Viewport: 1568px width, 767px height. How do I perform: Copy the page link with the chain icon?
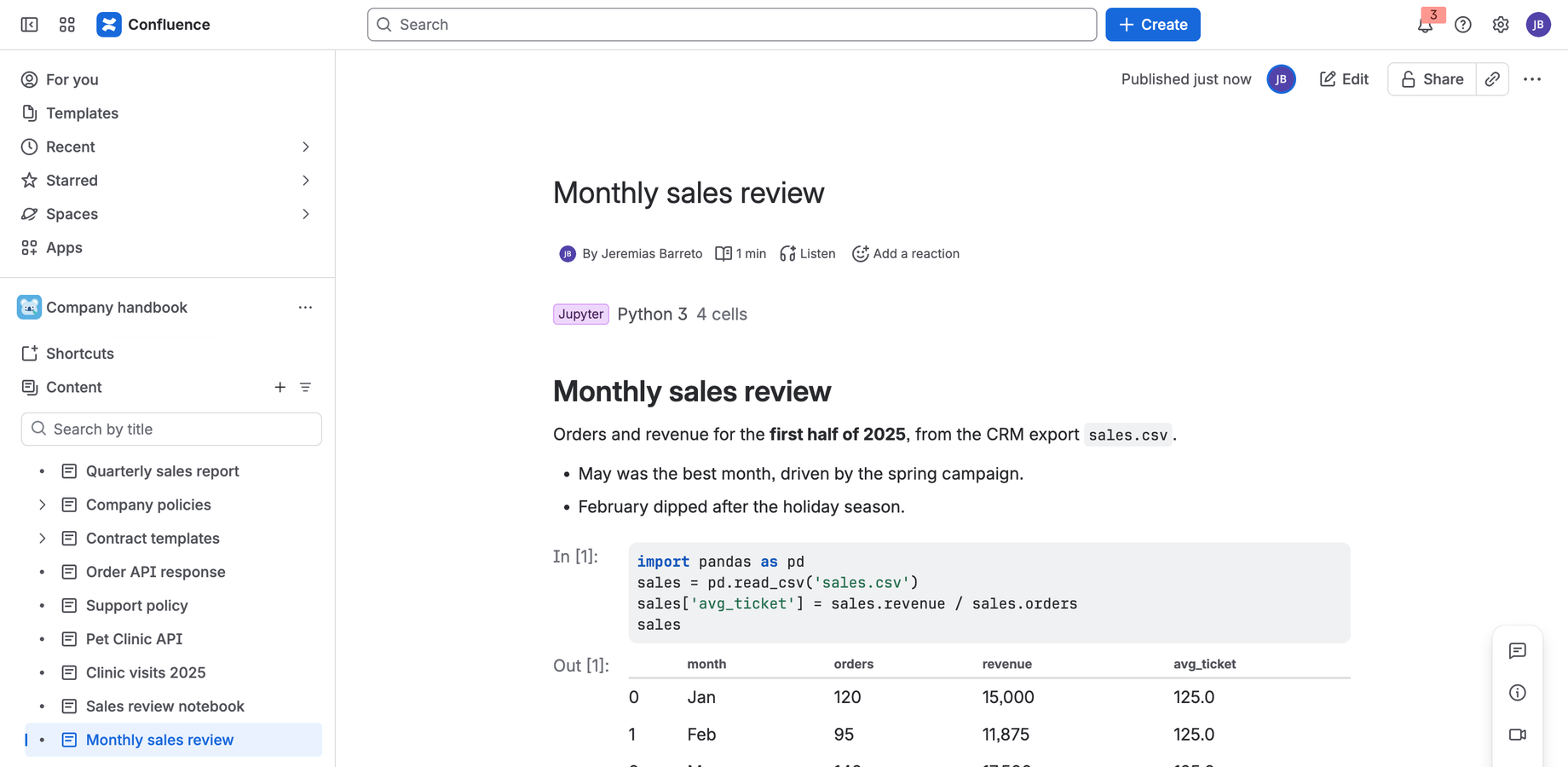click(1492, 79)
